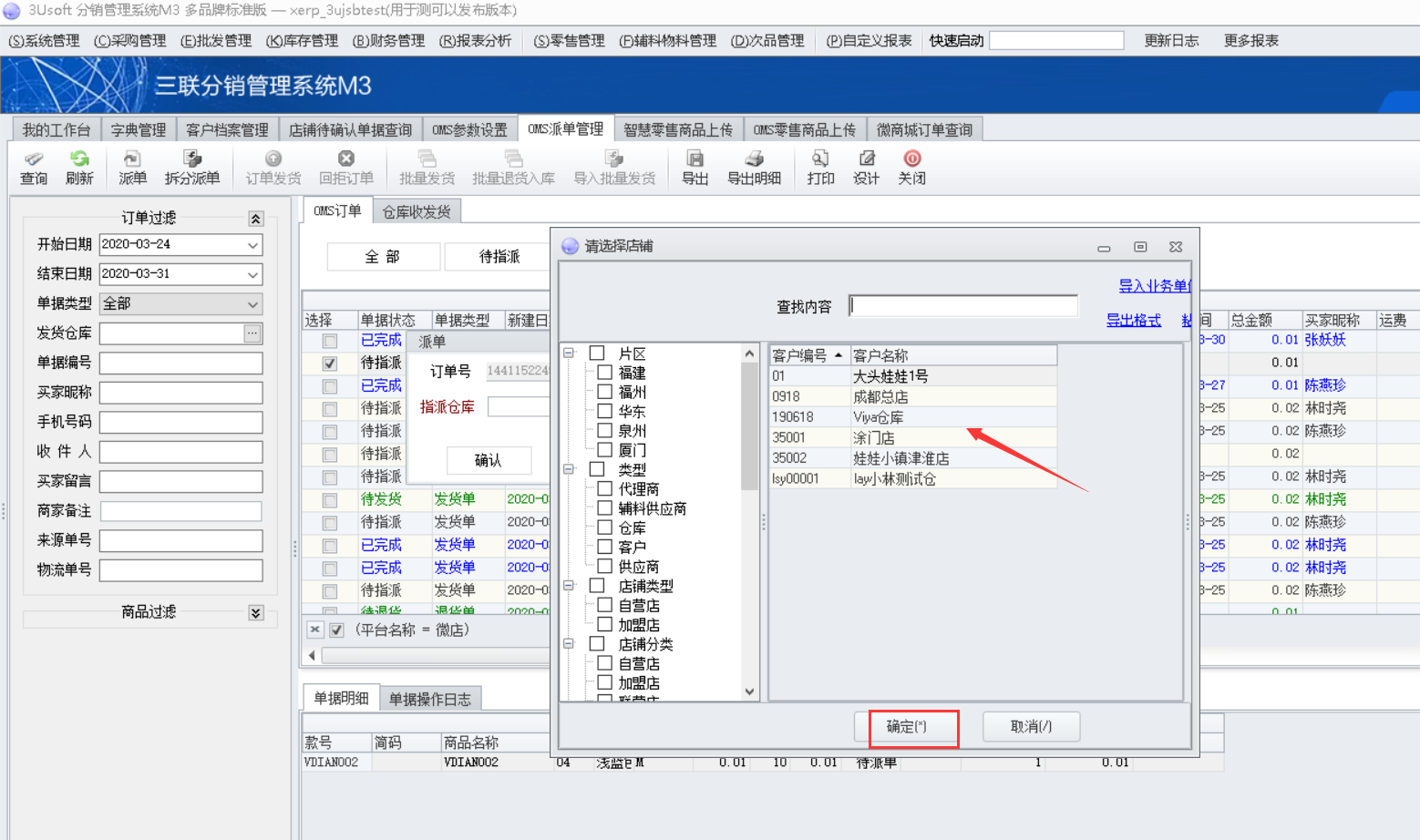Collapse the 店铺类型 tree node

point(569,586)
